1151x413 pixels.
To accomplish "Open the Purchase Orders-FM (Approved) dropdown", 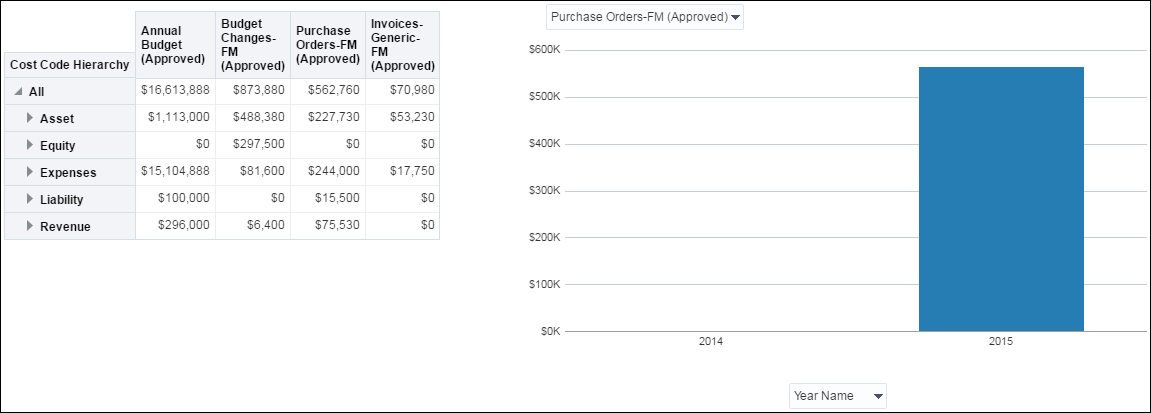I will [x=645, y=17].
